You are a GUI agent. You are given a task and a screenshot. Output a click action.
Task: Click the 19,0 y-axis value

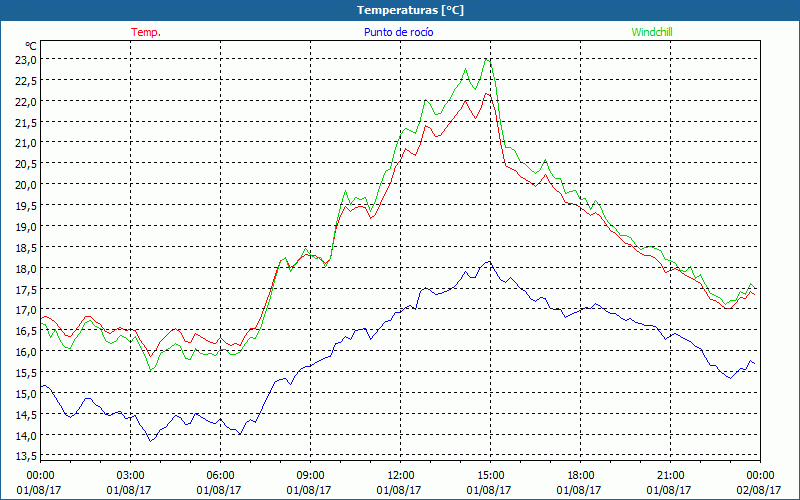point(27,226)
